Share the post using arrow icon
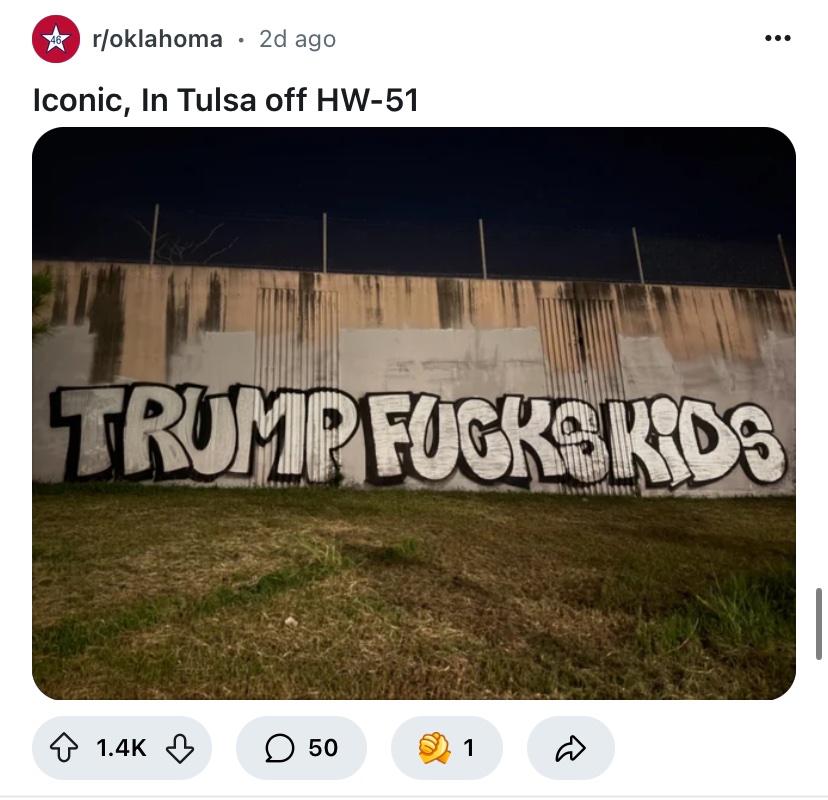828x800 pixels. pyautogui.click(x=571, y=748)
